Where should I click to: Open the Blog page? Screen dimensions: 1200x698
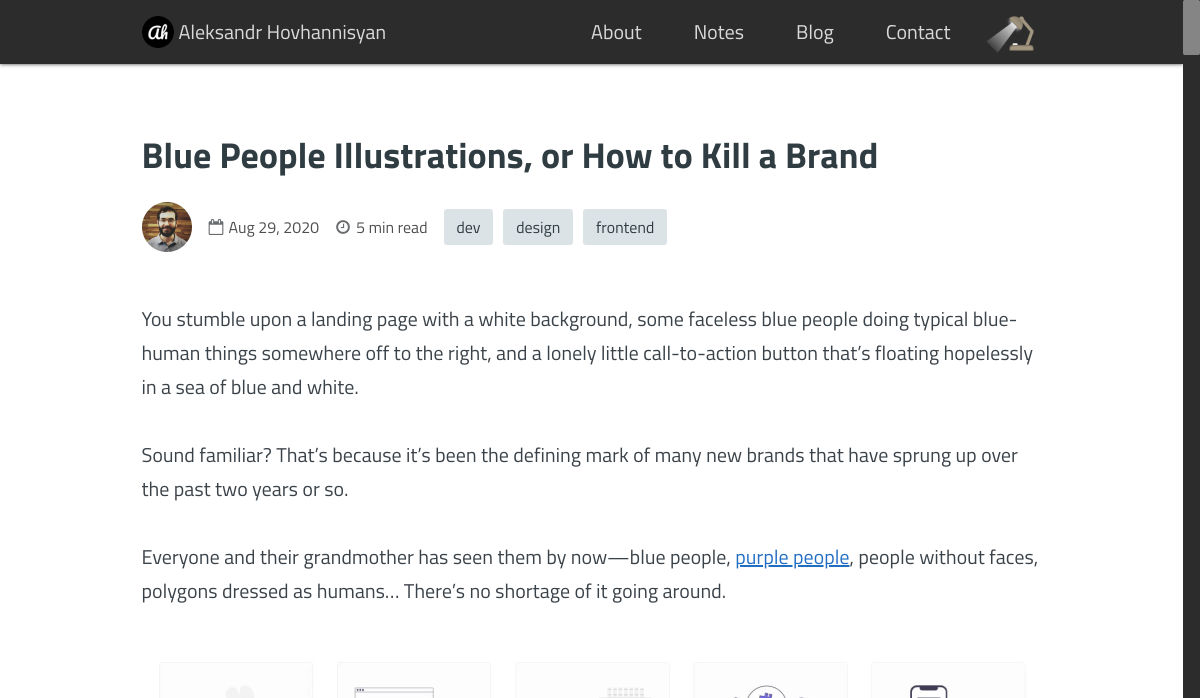click(814, 32)
